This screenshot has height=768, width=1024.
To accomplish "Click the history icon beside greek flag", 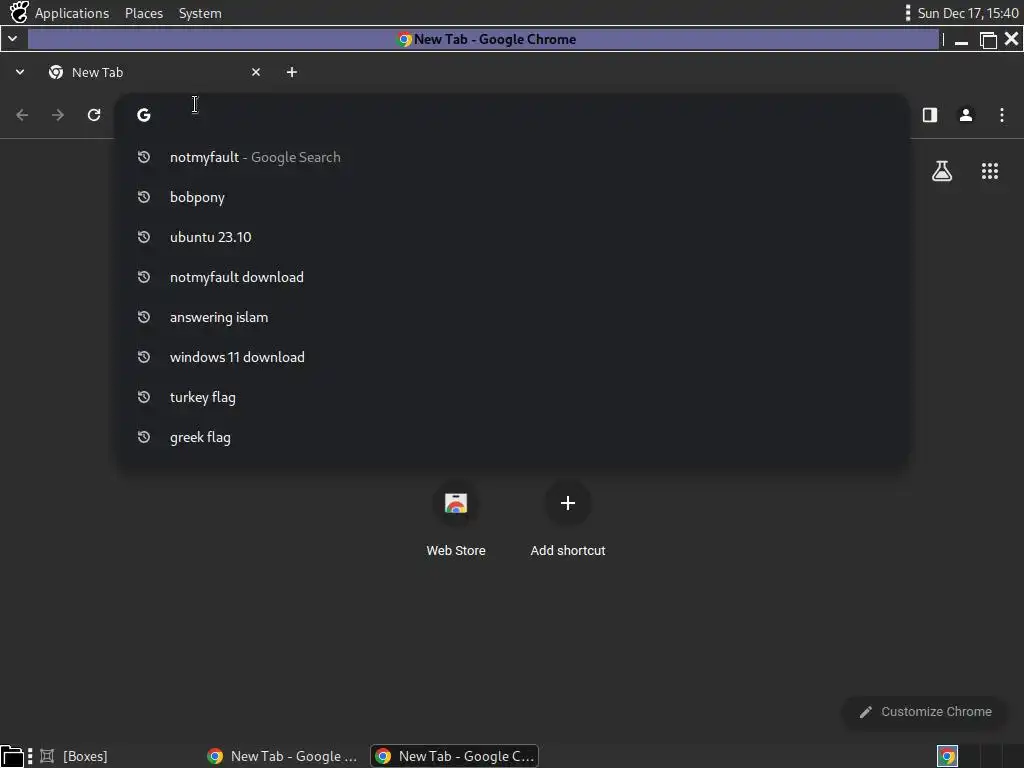I will pyautogui.click(x=144, y=436).
